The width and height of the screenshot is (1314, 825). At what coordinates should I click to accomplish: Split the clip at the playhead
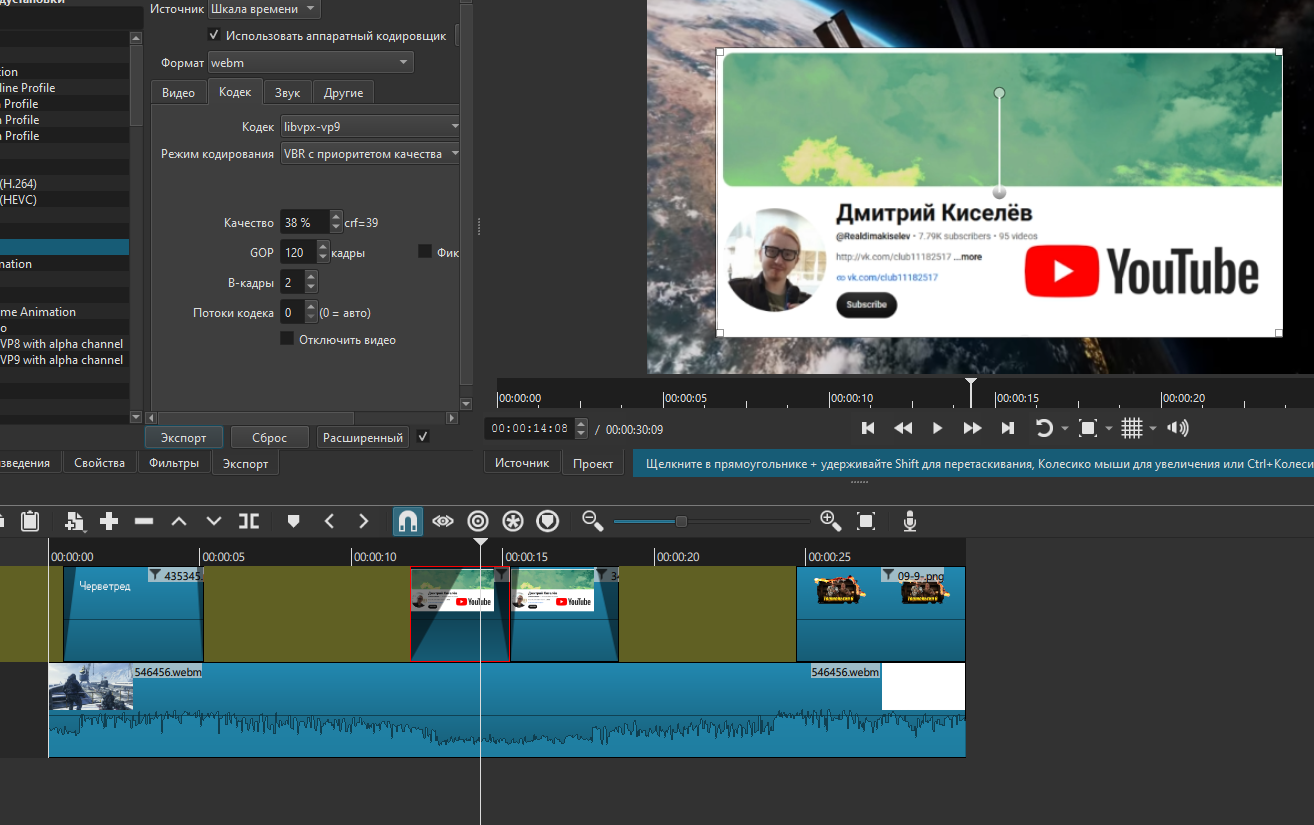pyautogui.click(x=249, y=521)
